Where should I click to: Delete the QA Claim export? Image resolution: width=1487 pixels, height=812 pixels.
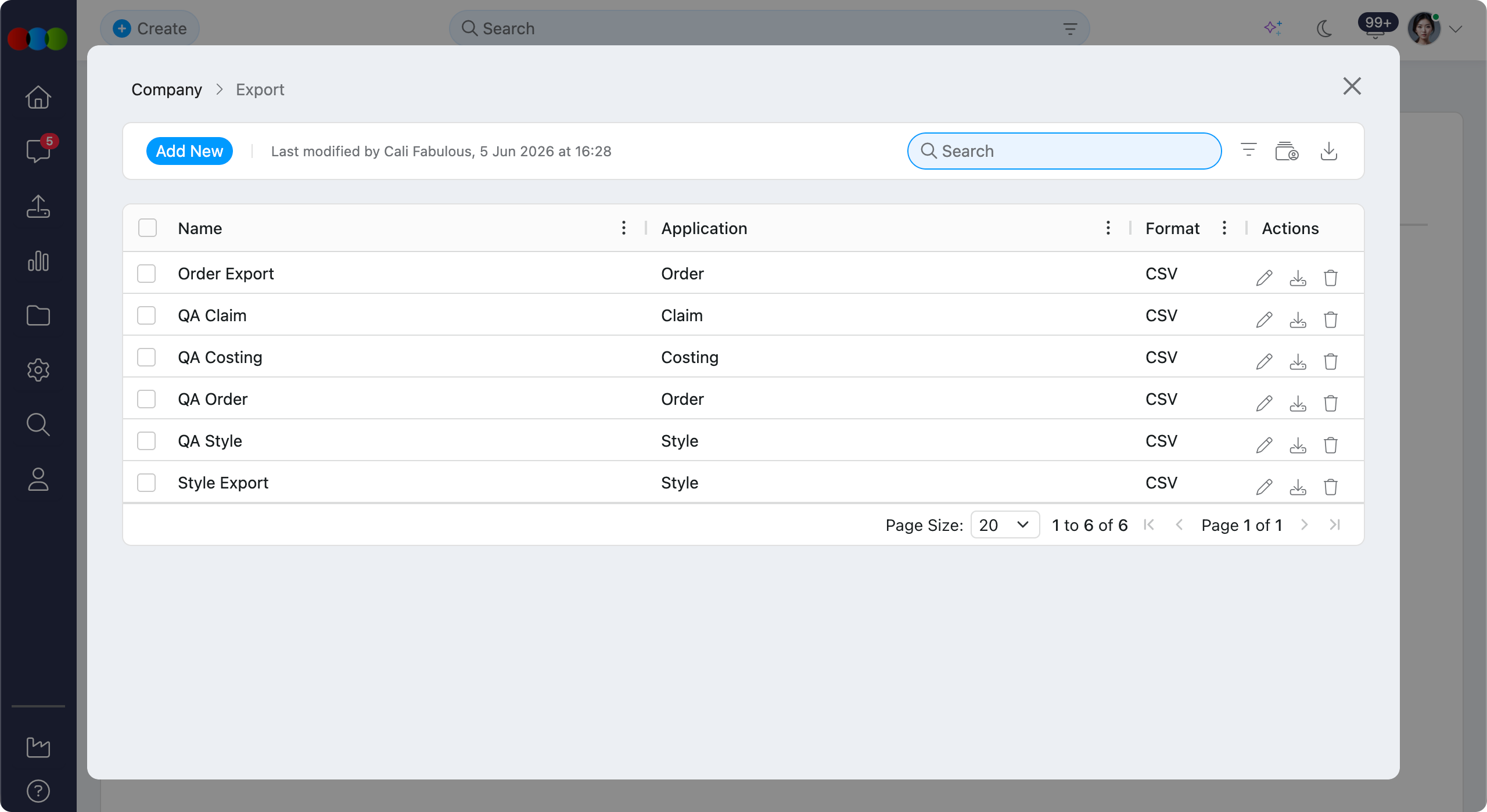1331,319
